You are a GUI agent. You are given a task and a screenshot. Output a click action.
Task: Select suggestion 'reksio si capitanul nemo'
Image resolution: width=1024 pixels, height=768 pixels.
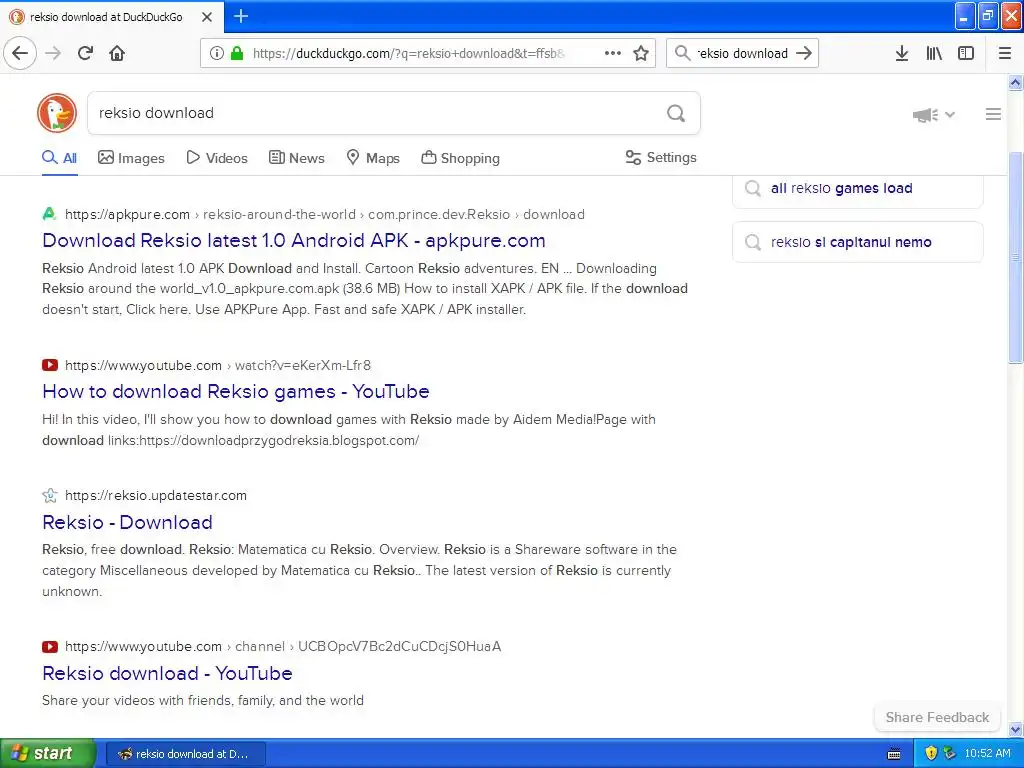tap(857, 242)
